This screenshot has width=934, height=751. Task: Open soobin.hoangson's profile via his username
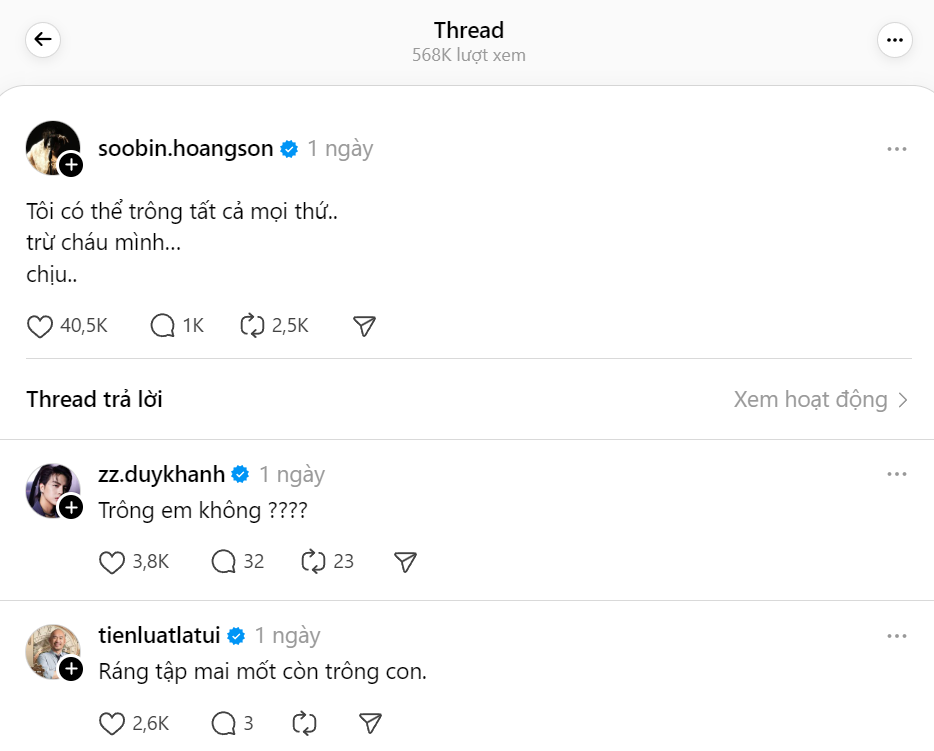point(183,148)
